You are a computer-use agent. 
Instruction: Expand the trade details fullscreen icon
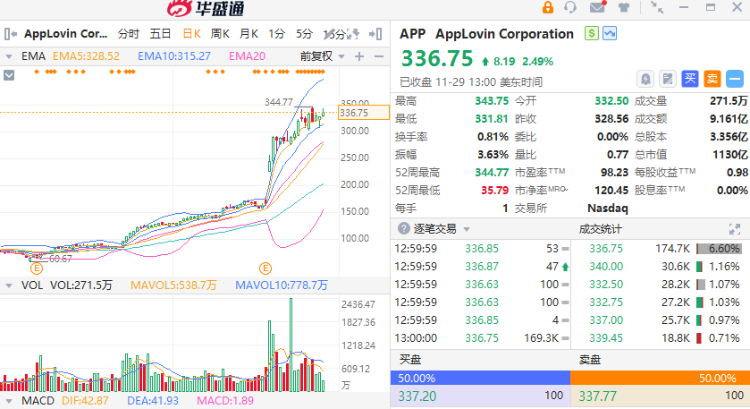tap(734, 229)
